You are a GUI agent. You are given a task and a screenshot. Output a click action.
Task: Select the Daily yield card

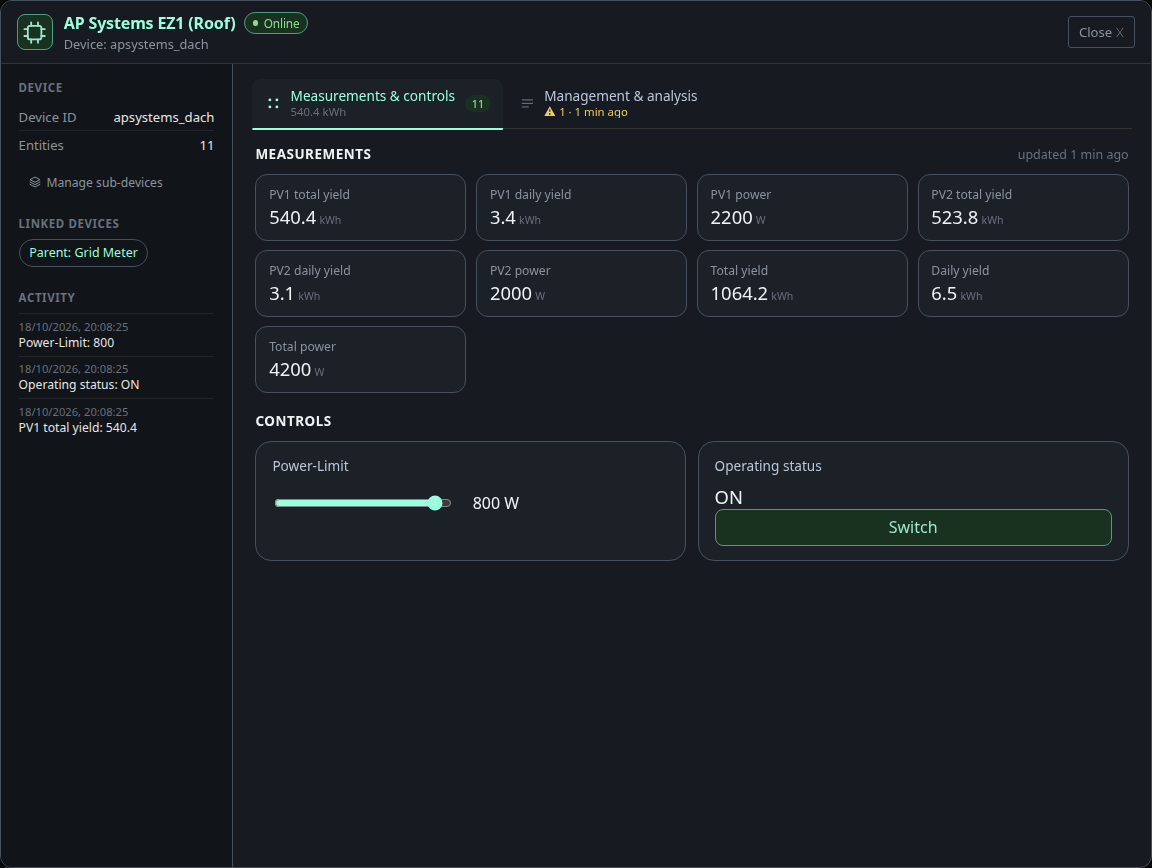tap(1023, 284)
